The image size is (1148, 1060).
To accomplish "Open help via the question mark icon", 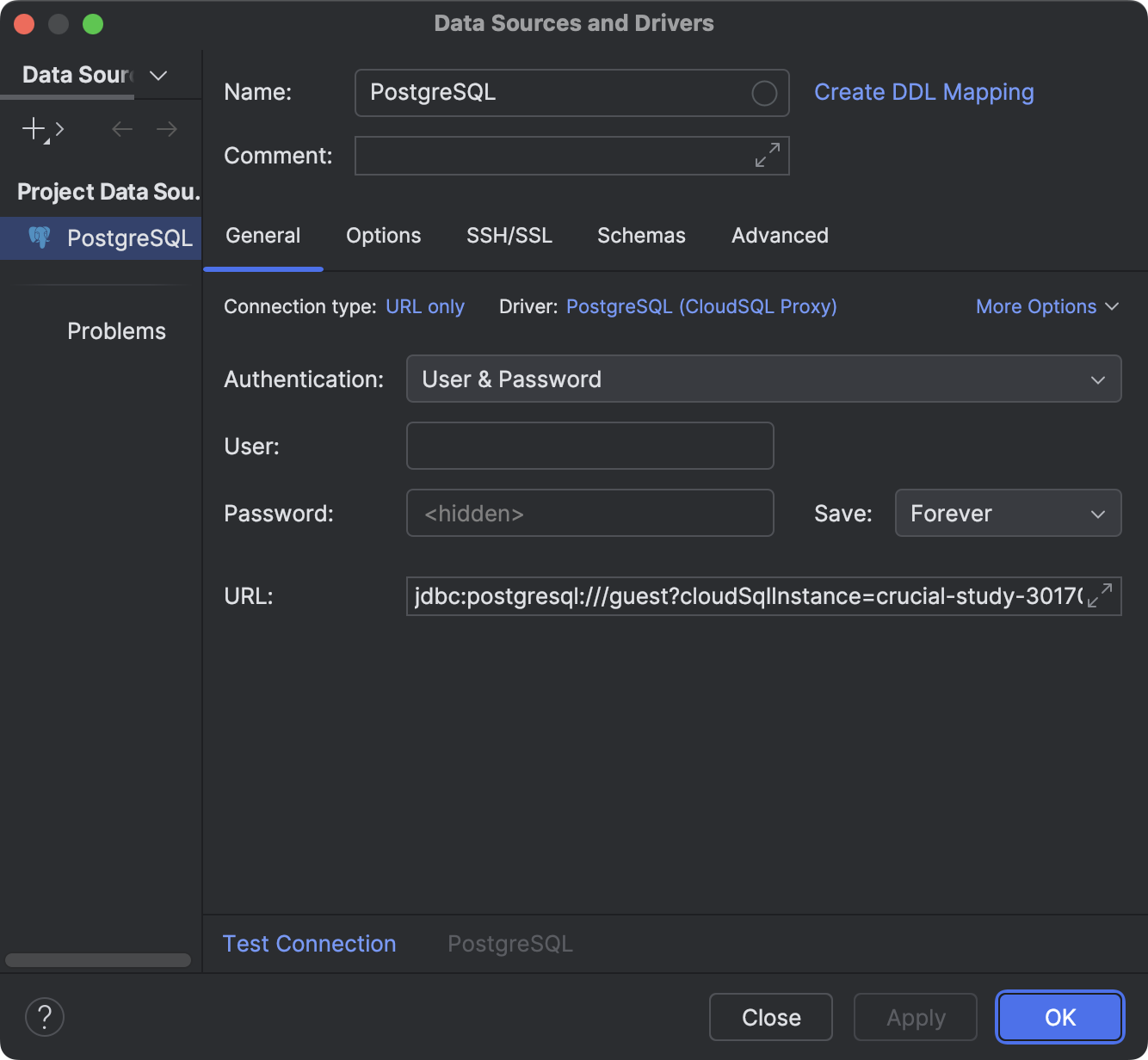I will coord(45,1017).
